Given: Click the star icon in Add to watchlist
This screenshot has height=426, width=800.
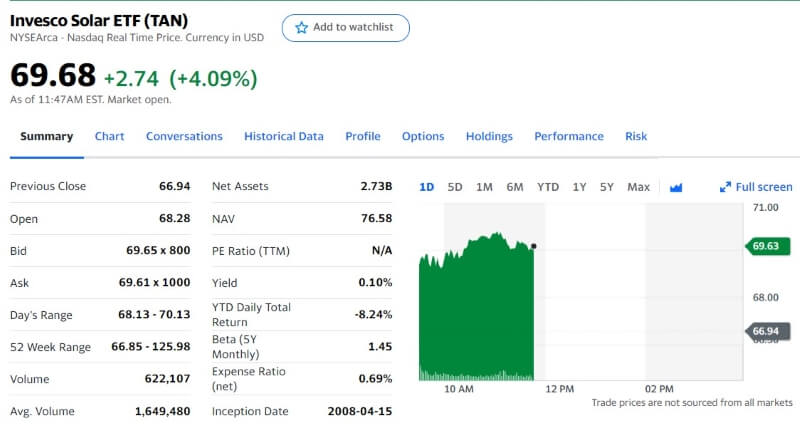Looking at the screenshot, I should tap(302, 28).
